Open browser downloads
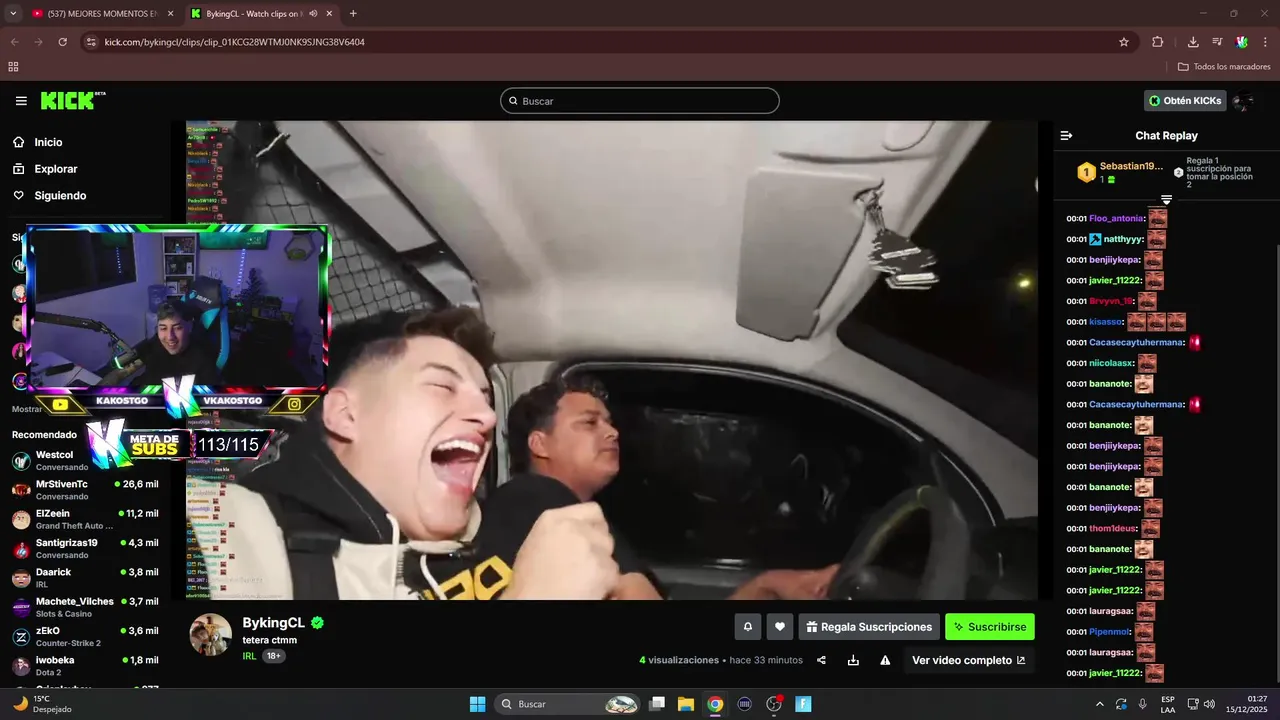1280x720 pixels. pos(1193,42)
